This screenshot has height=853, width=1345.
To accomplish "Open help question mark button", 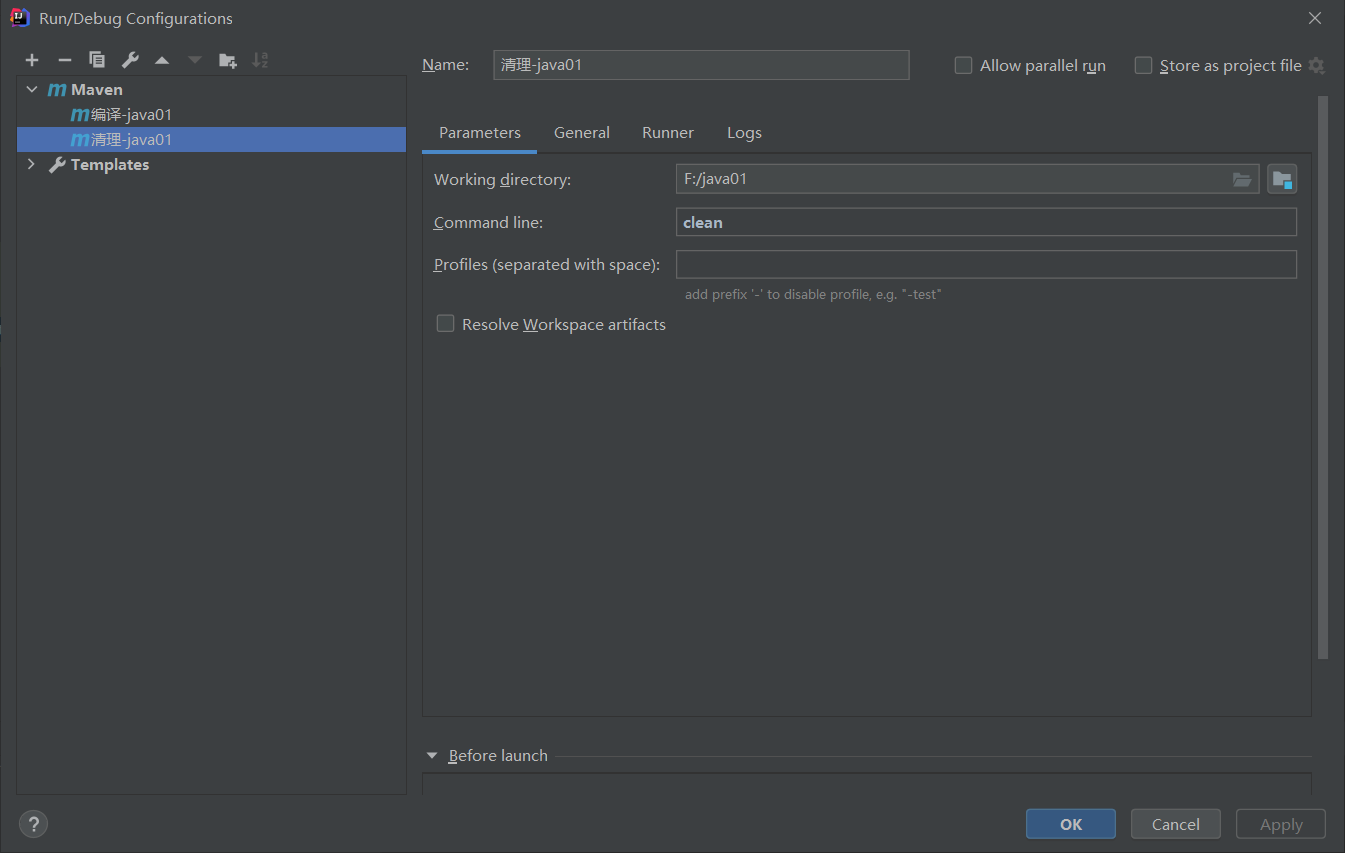I will coord(33,824).
